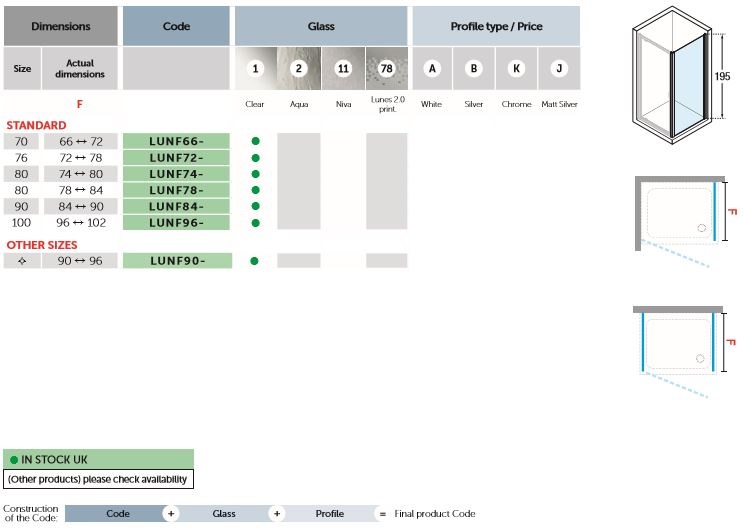Image resolution: width=744 pixels, height=529 pixels.
Task: Select product code LUNF74-
Action: [x=176, y=174]
